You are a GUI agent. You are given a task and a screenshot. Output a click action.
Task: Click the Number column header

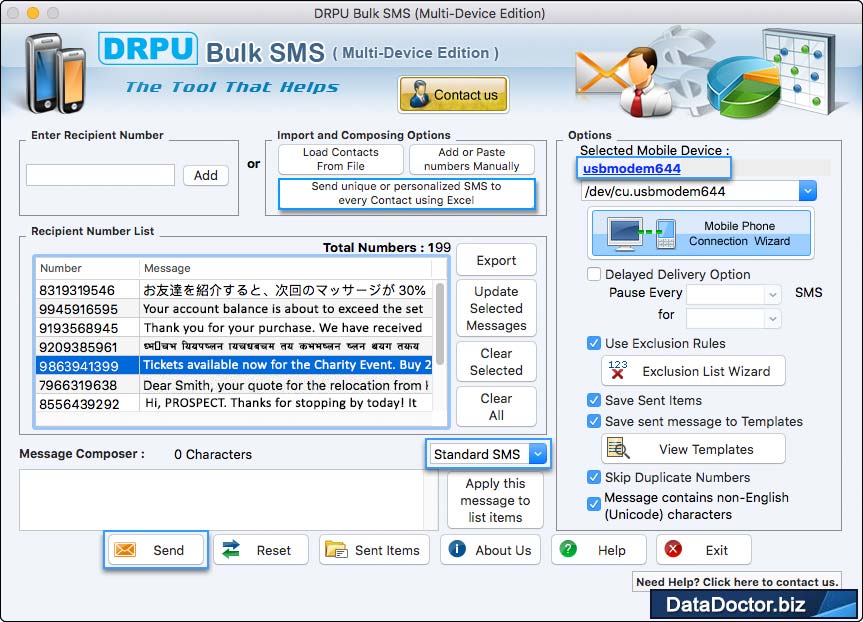pyautogui.click(x=88, y=268)
